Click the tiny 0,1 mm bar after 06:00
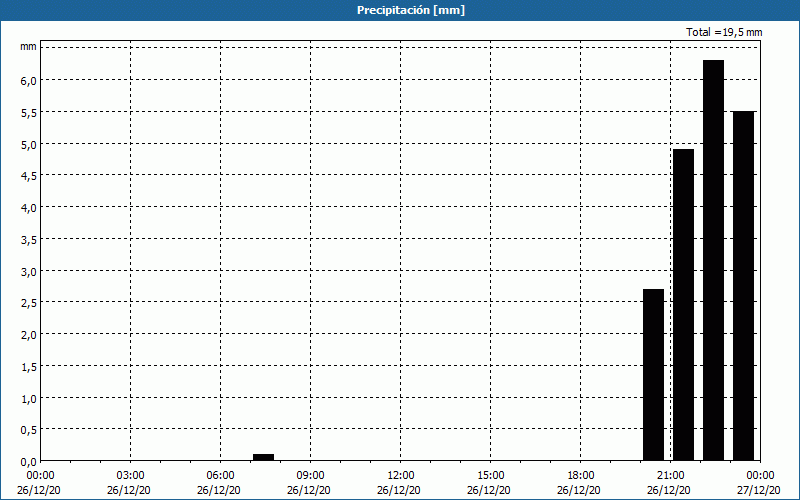 [x=263, y=457]
